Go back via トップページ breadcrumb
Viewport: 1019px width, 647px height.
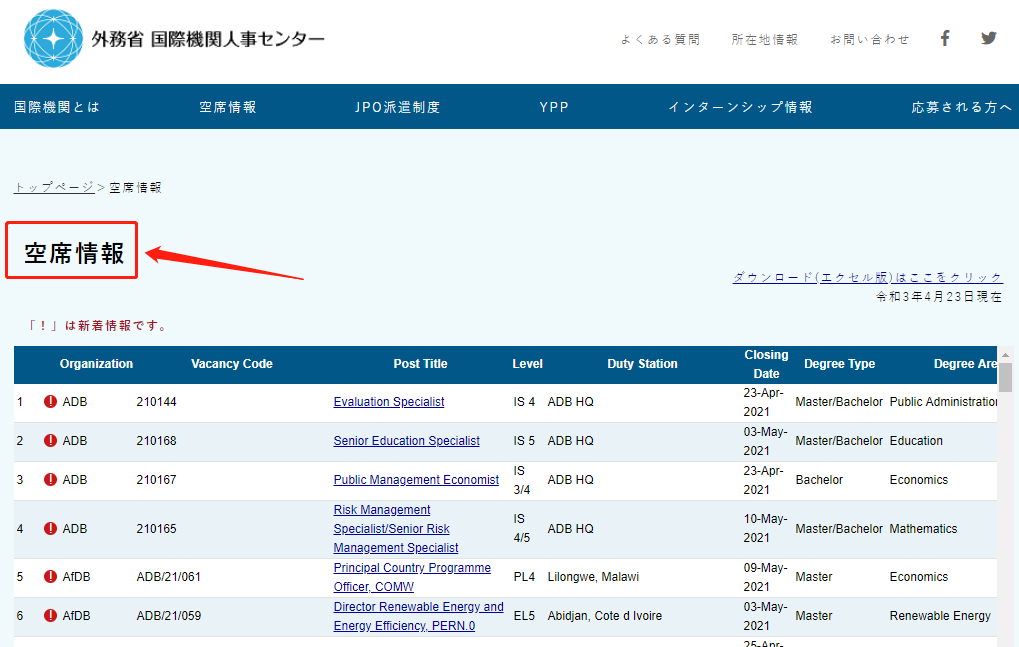(x=53, y=188)
